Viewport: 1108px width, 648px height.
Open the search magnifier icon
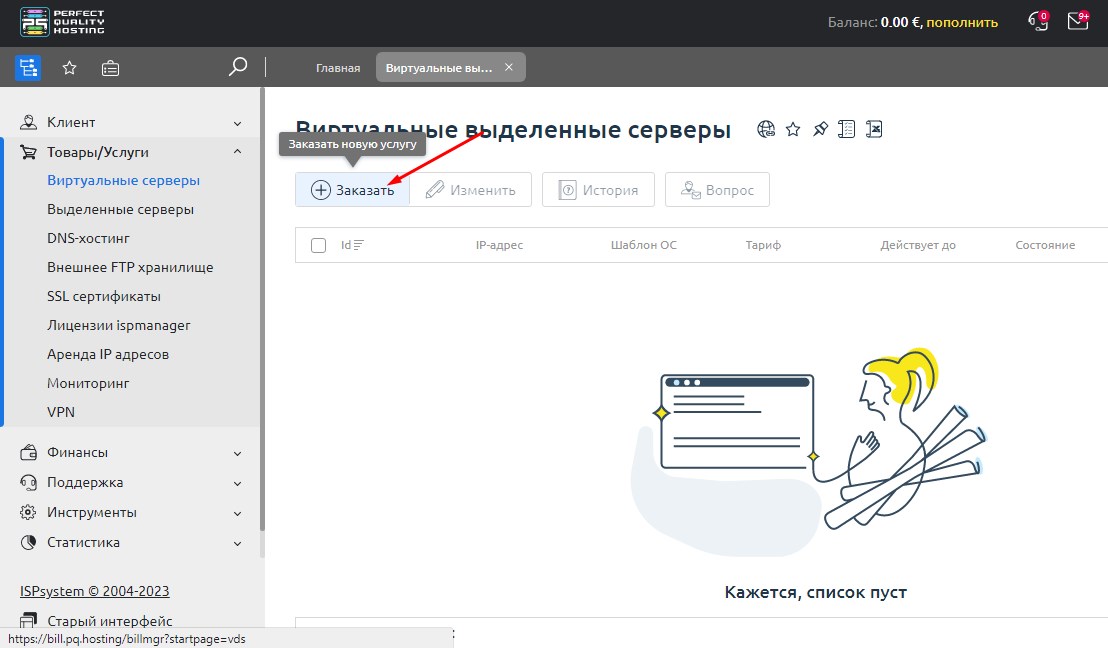[x=237, y=67]
